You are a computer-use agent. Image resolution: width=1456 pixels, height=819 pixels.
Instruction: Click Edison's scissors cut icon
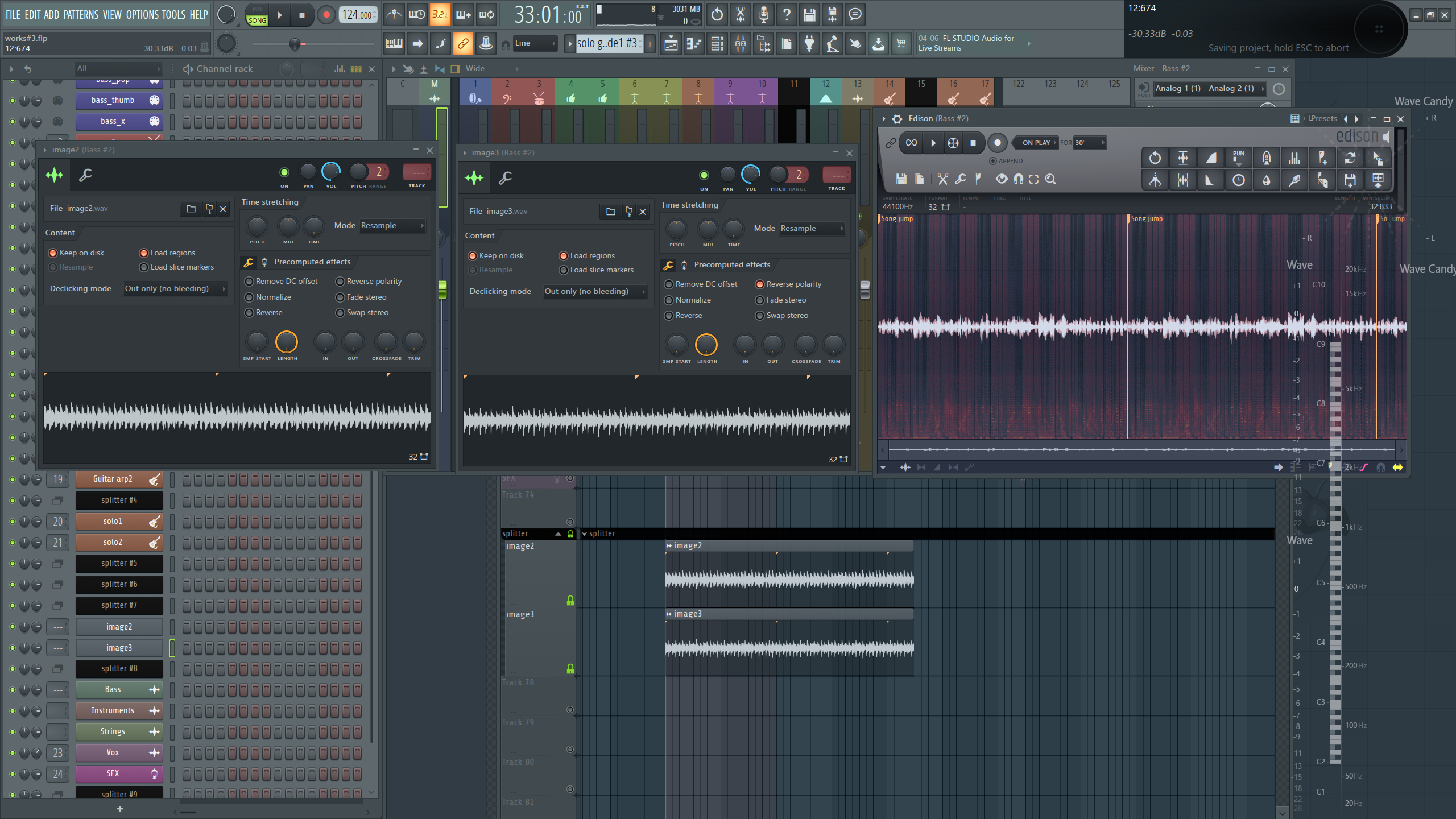click(942, 179)
